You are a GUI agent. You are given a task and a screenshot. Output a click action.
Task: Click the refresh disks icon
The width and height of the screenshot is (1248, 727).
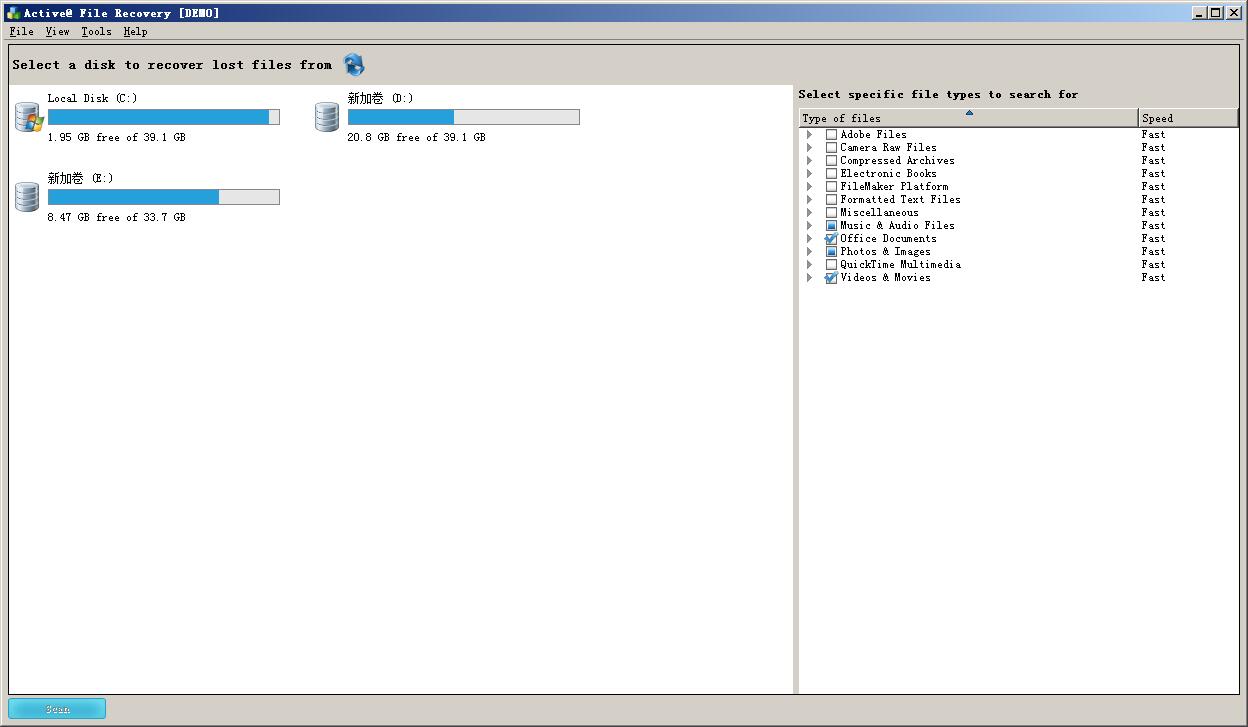click(x=354, y=65)
